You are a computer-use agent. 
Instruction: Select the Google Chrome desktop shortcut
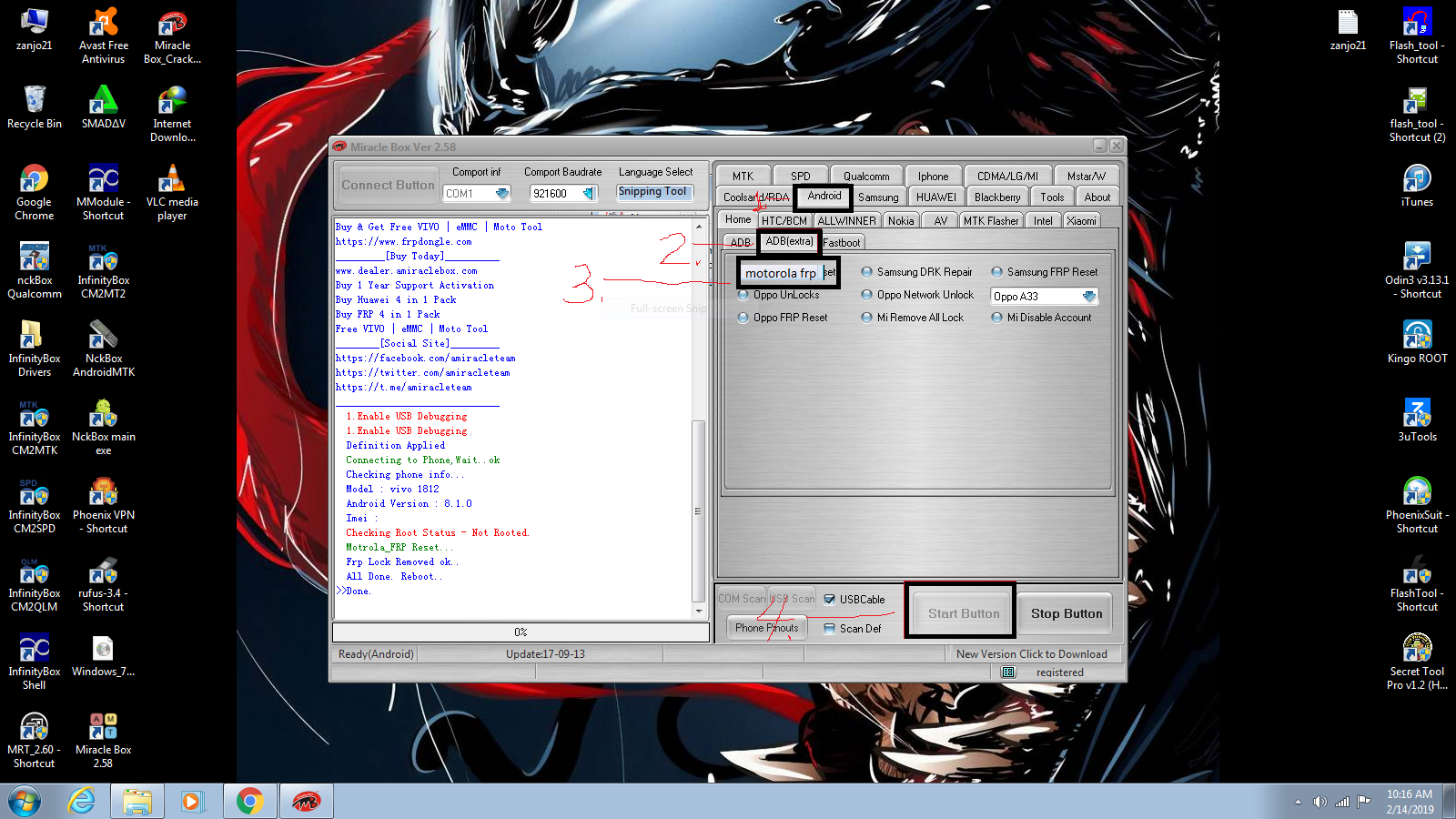(35, 193)
